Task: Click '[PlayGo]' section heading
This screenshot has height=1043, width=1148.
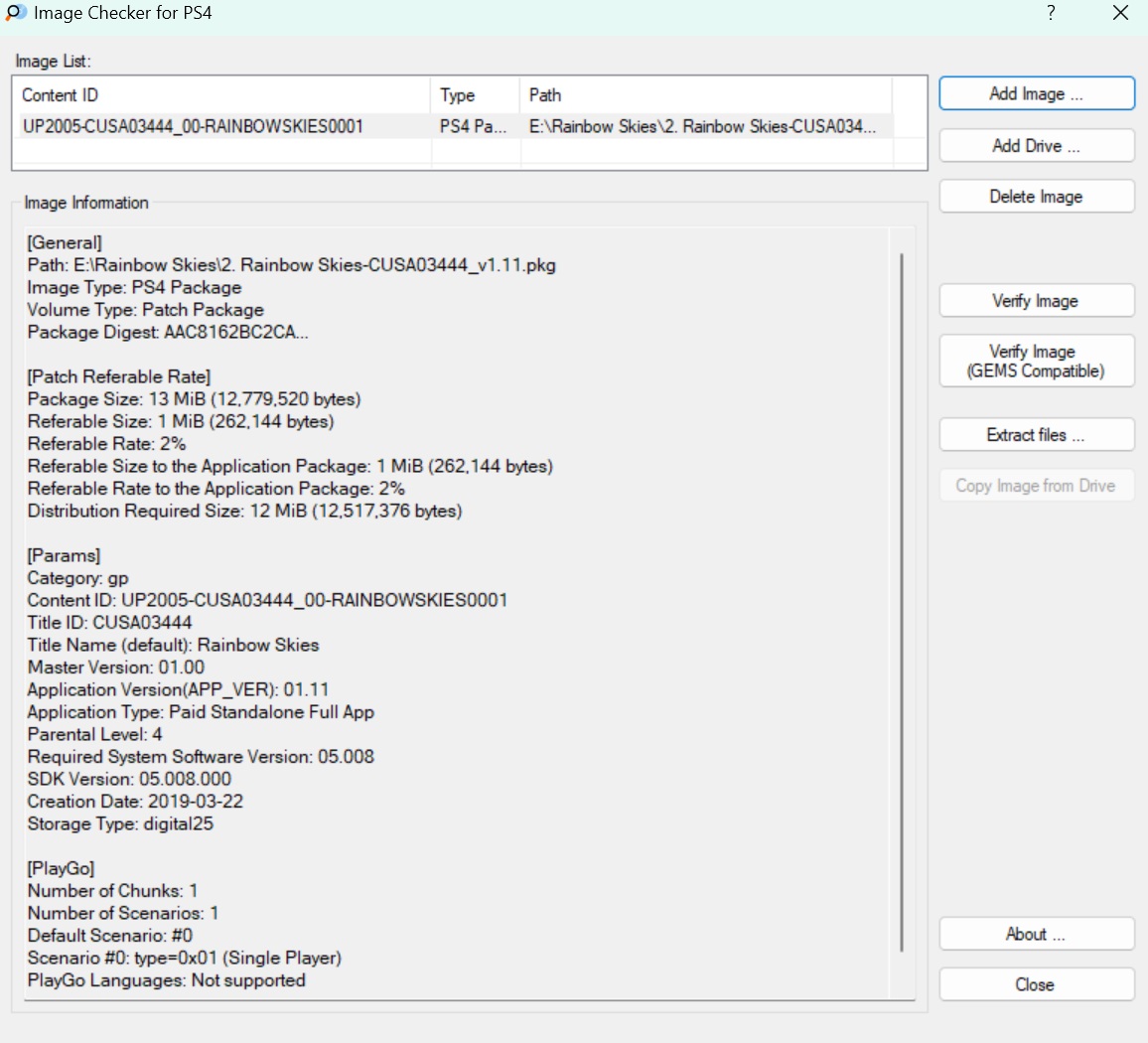Action: (x=61, y=868)
